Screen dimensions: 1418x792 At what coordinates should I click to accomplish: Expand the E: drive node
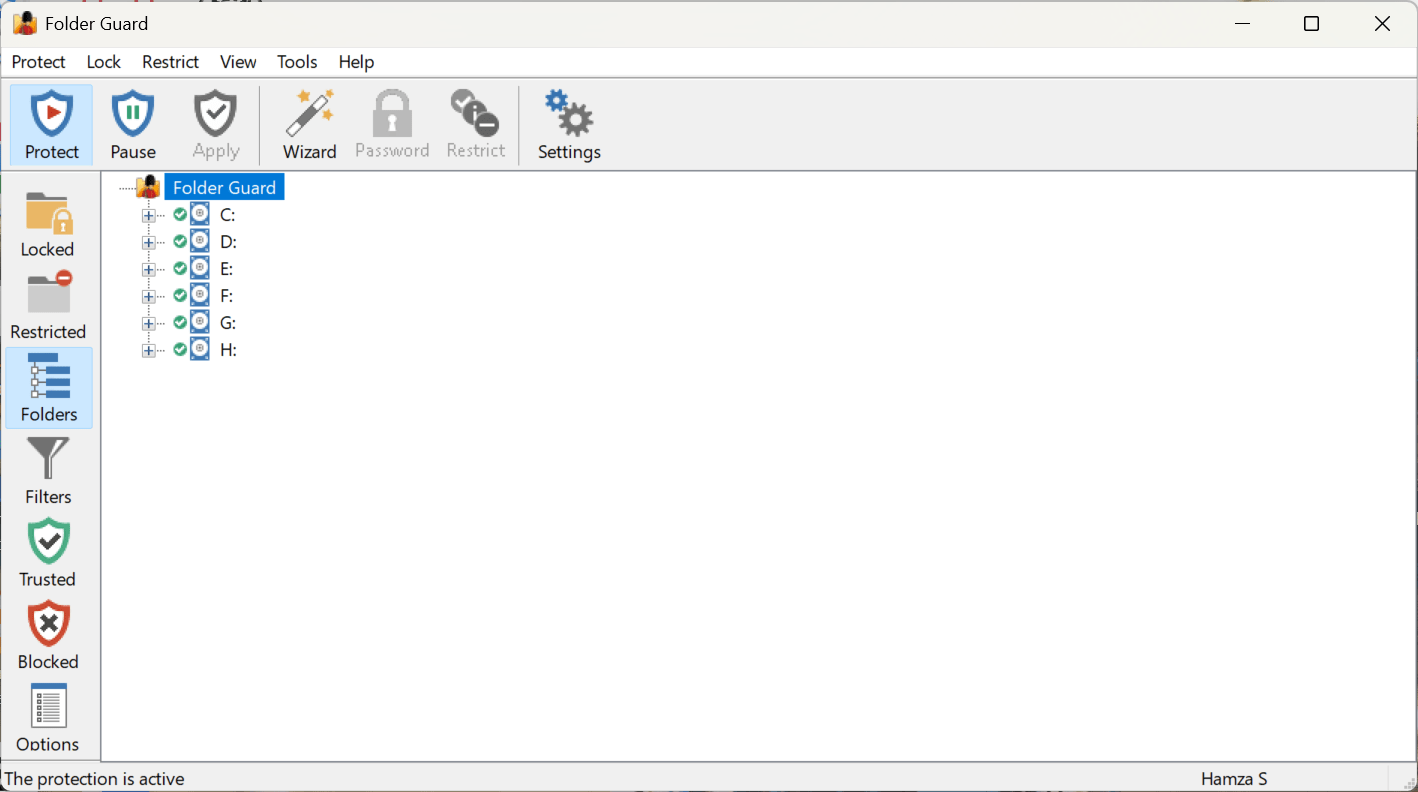pos(149,270)
